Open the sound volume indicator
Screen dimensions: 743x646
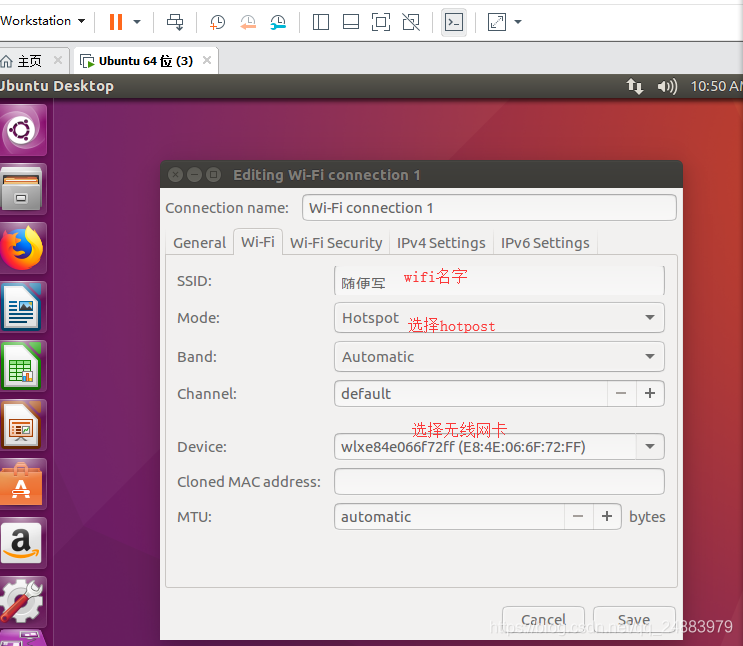click(x=667, y=86)
